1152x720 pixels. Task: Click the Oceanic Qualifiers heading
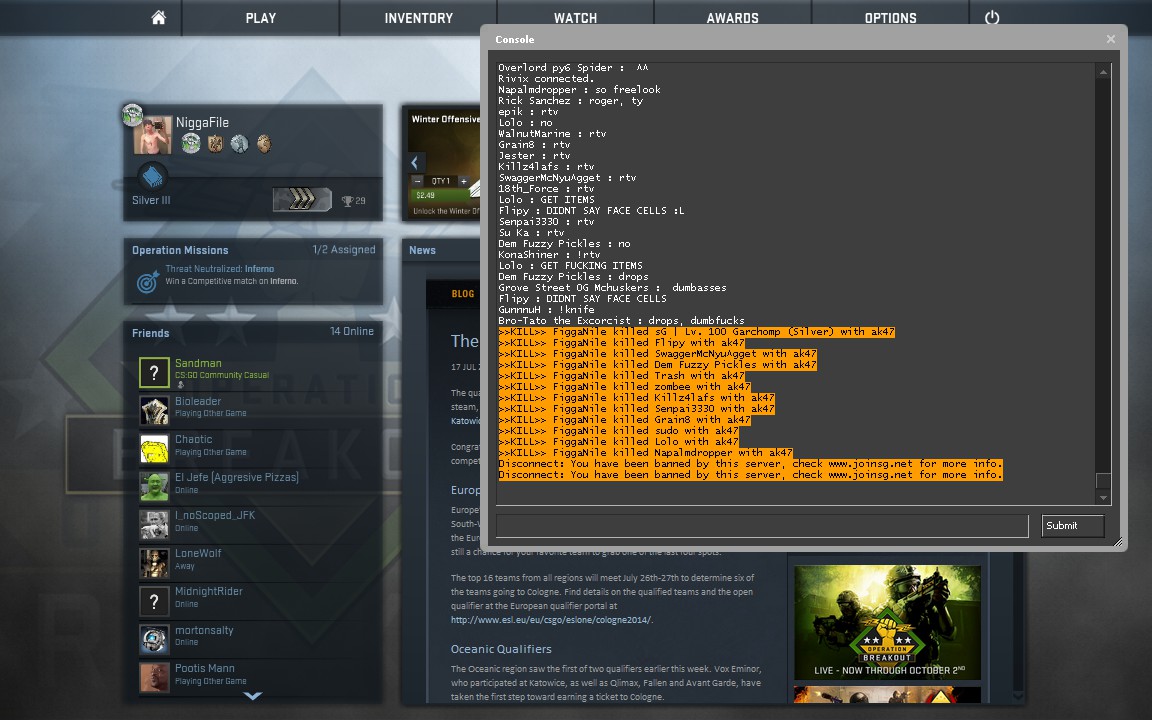coord(501,649)
